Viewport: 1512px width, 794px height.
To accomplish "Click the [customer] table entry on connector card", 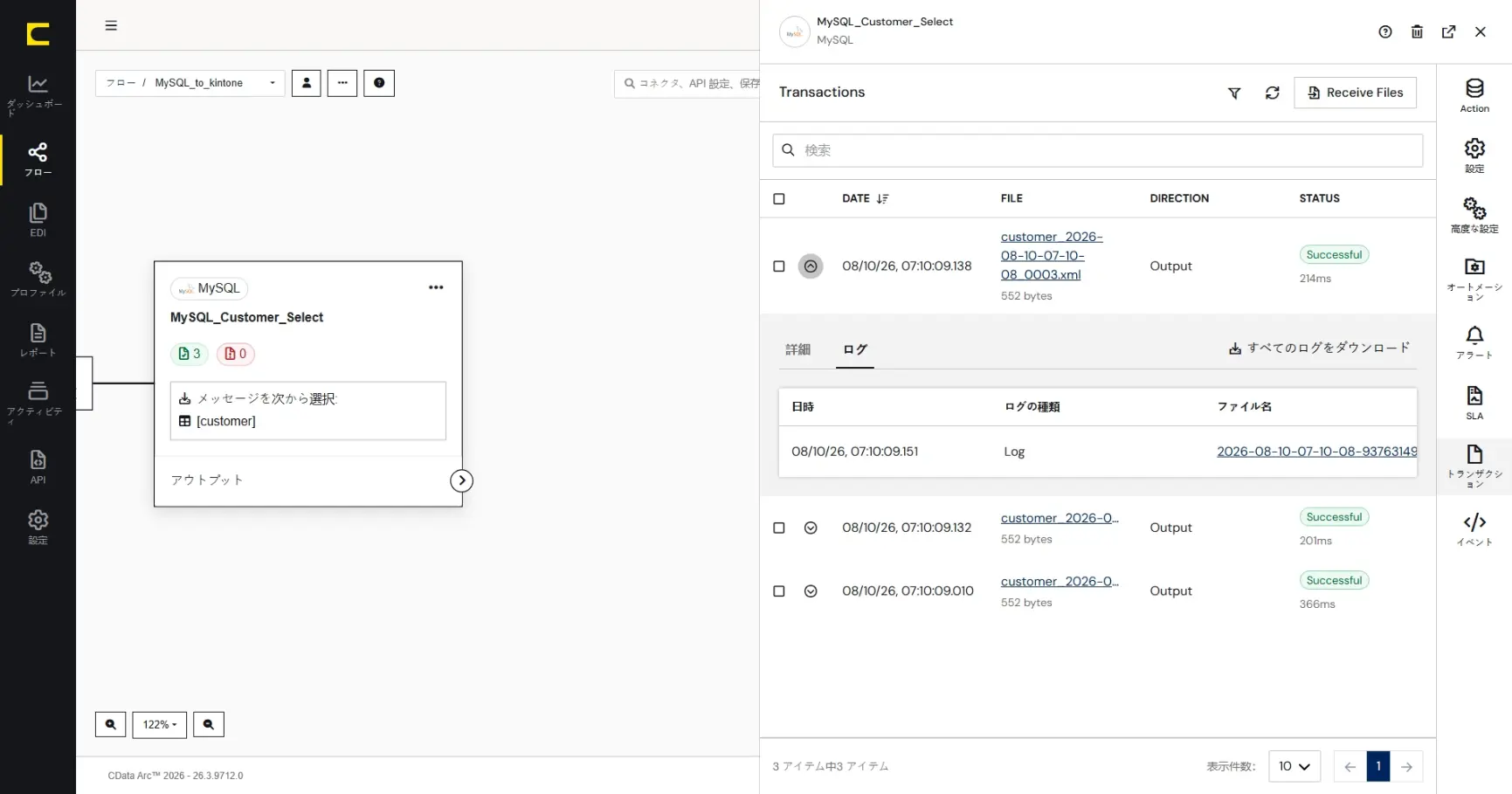I will pos(217,421).
